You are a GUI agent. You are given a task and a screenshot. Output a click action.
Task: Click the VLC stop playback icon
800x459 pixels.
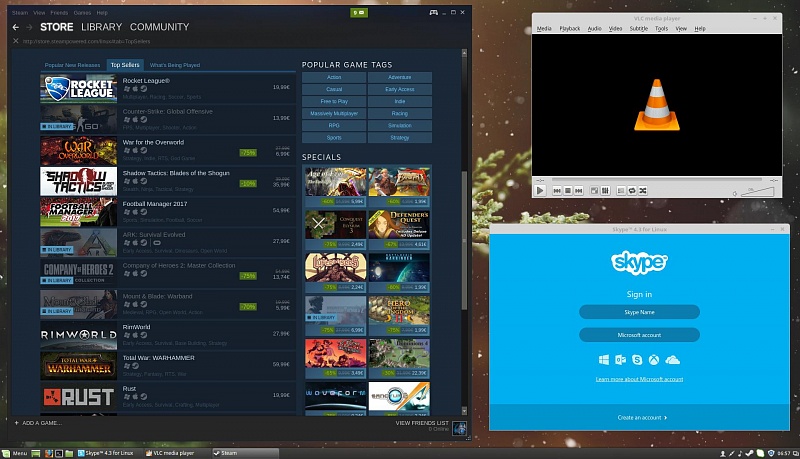(568, 190)
